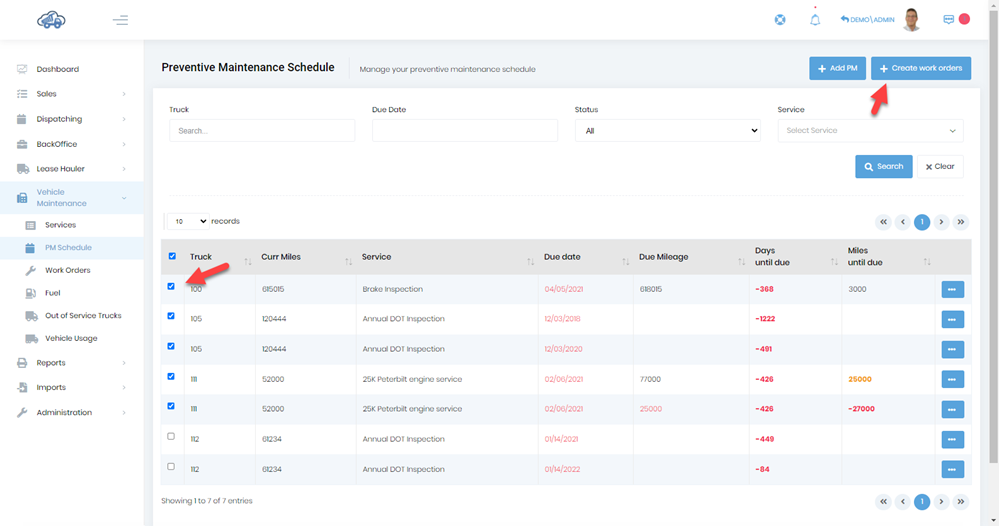This screenshot has height=526, width=999.
Task: Toggle the select-all header checkbox
Action: click(172, 256)
